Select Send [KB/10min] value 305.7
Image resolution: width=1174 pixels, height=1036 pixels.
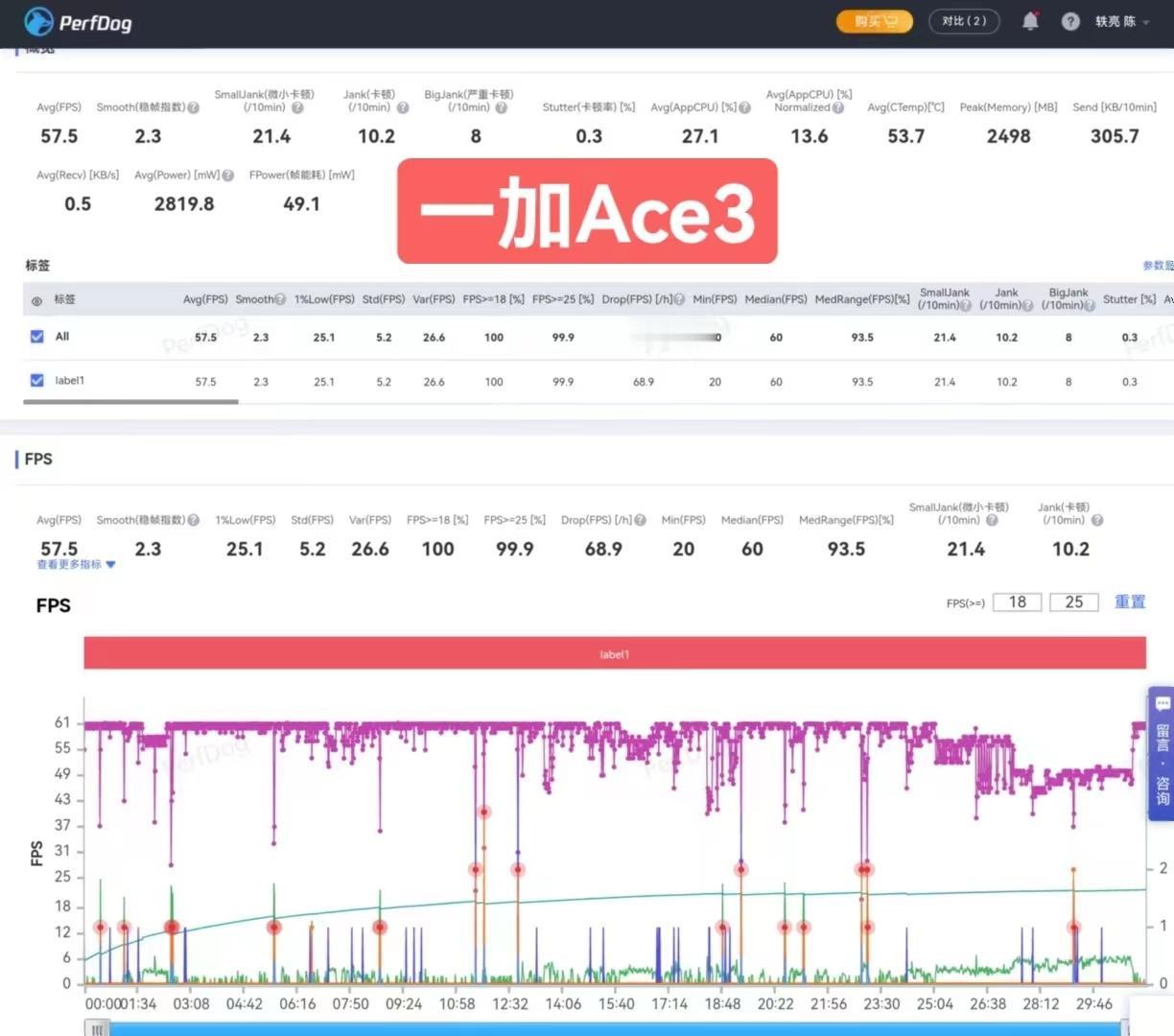point(1115,136)
